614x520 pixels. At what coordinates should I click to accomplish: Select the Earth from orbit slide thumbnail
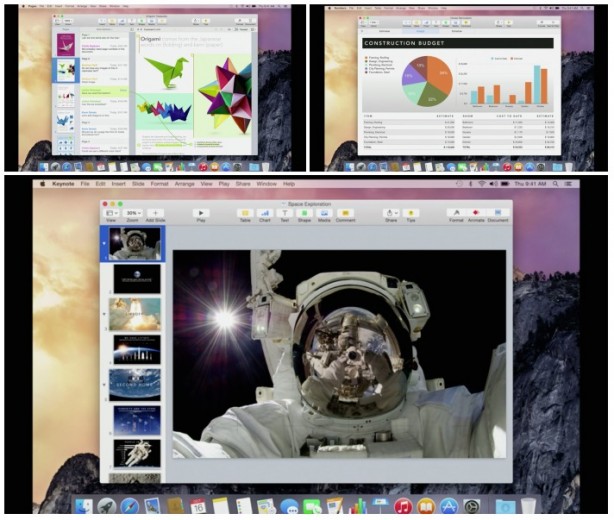[135, 385]
